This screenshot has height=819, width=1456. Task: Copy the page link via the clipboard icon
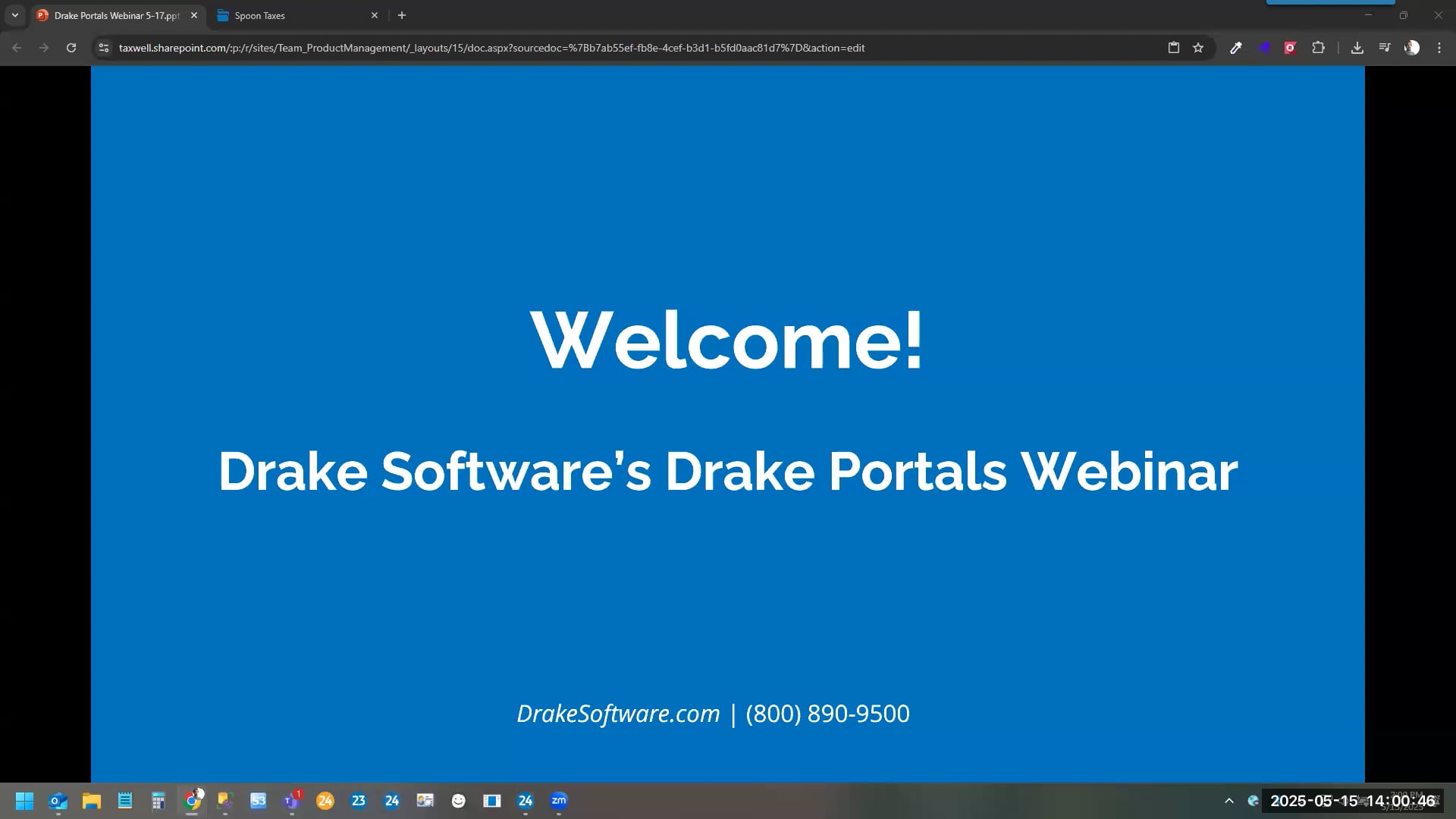pyautogui.click(x=1174, y=48)
